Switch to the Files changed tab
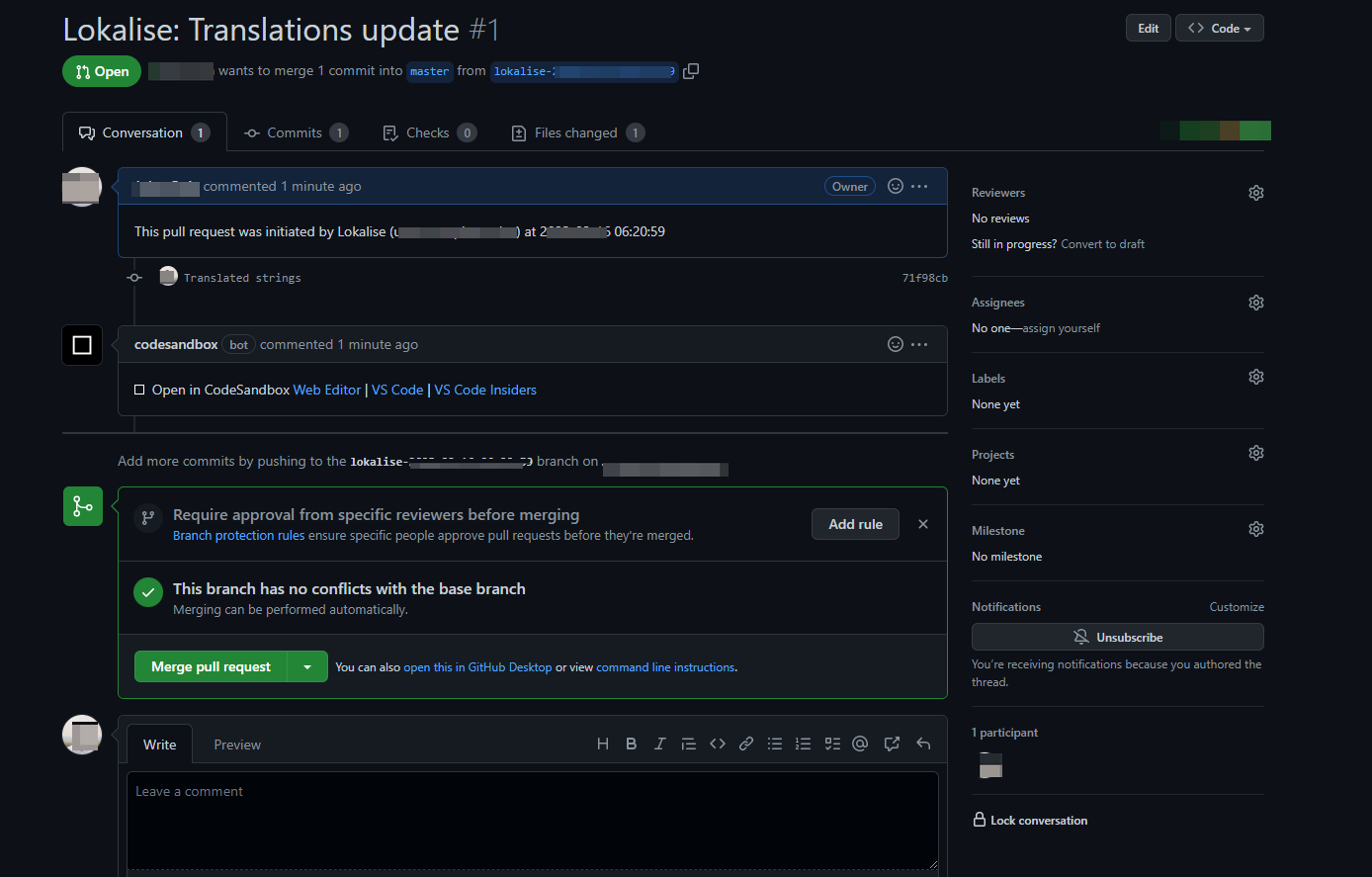1372x877 pixels. point(576,132)
